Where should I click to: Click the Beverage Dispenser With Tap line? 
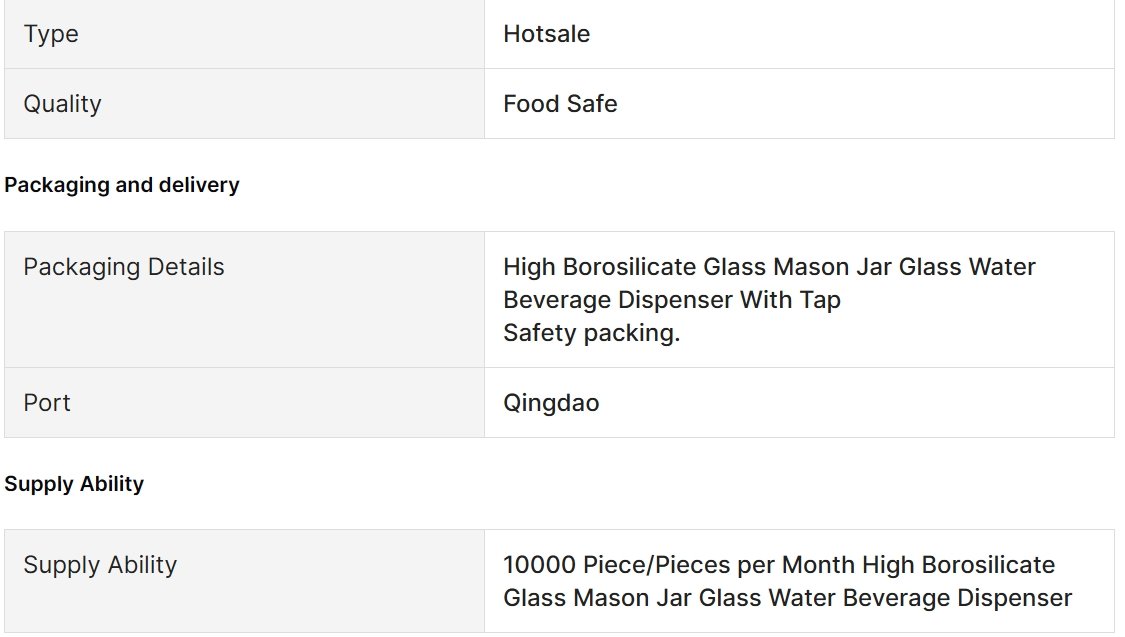pyautogui.click(x=672, y=300)
